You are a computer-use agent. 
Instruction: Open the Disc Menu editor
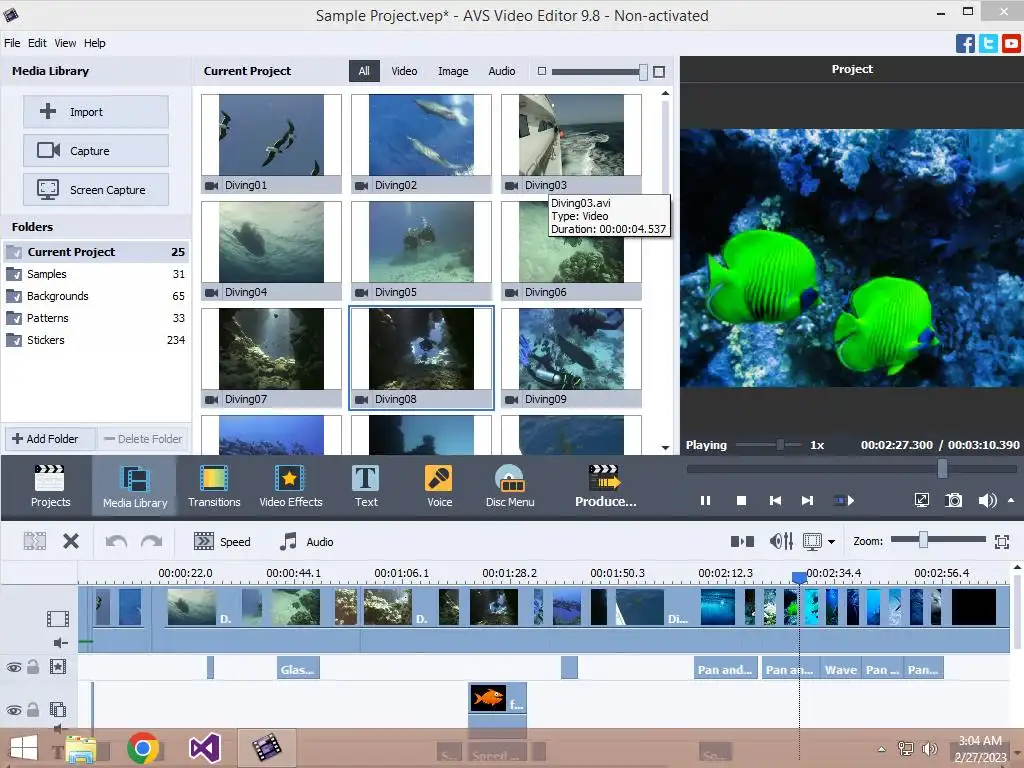click(509, 486)
